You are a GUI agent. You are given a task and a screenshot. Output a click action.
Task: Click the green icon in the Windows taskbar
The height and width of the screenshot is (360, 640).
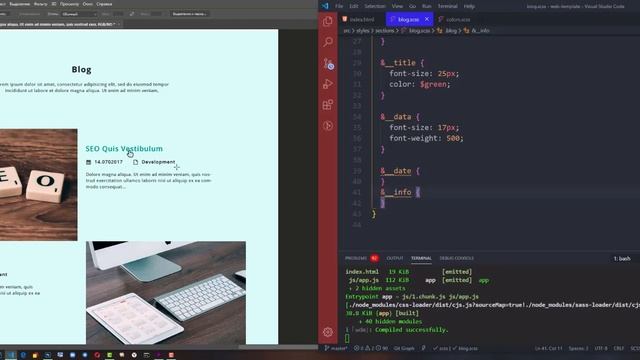(x=109, y=355)
